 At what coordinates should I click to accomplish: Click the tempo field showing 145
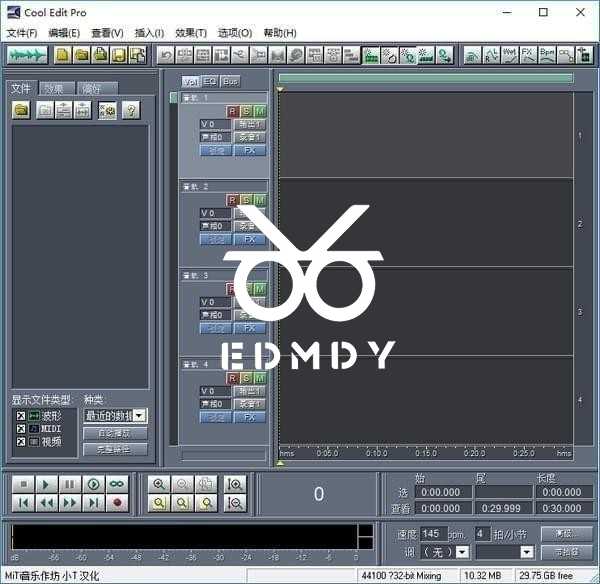pos(434,533)
